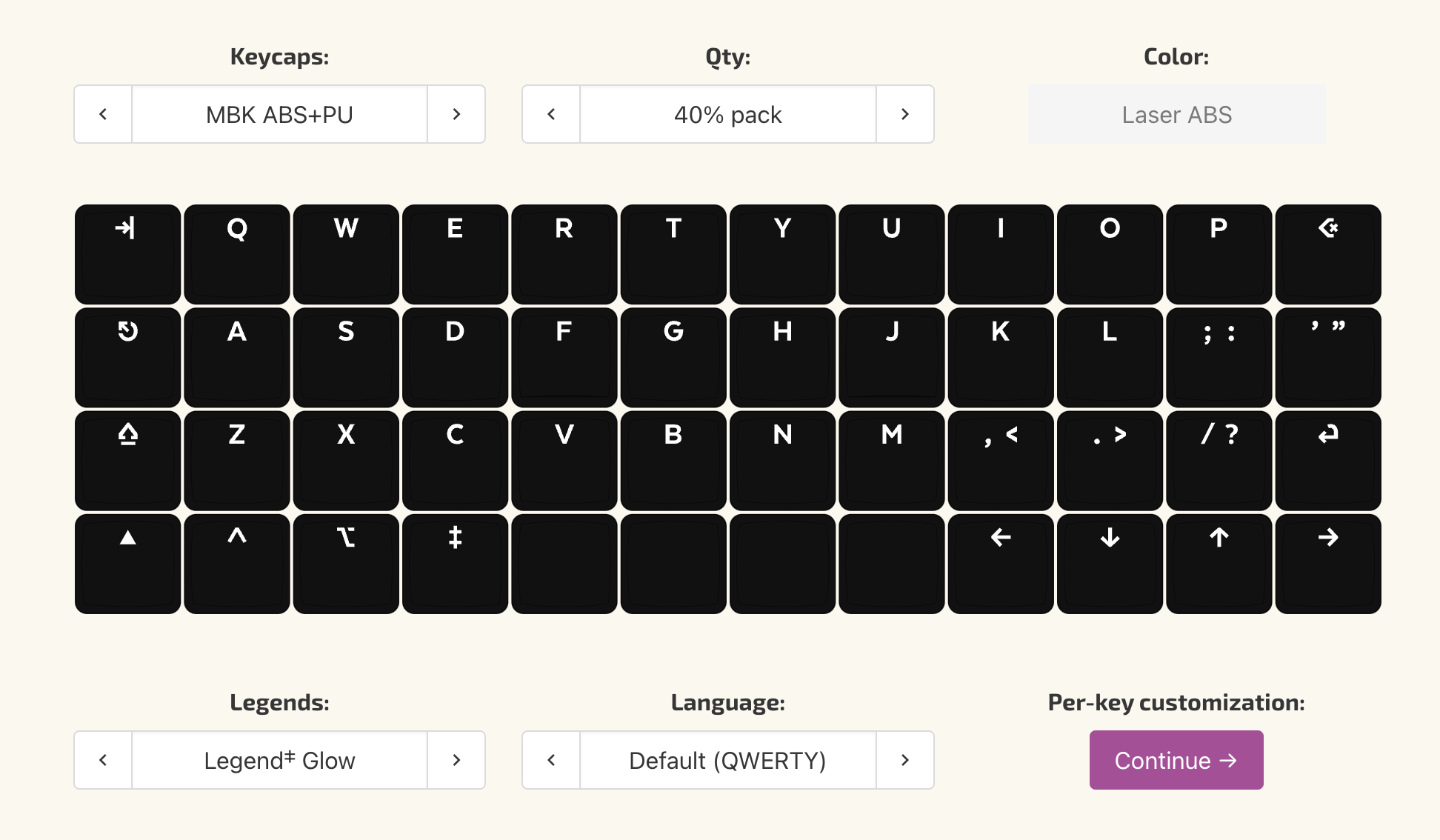Click the left arrow keycap
This screenshot has height=840, width=1440.
click(1000, 563)
